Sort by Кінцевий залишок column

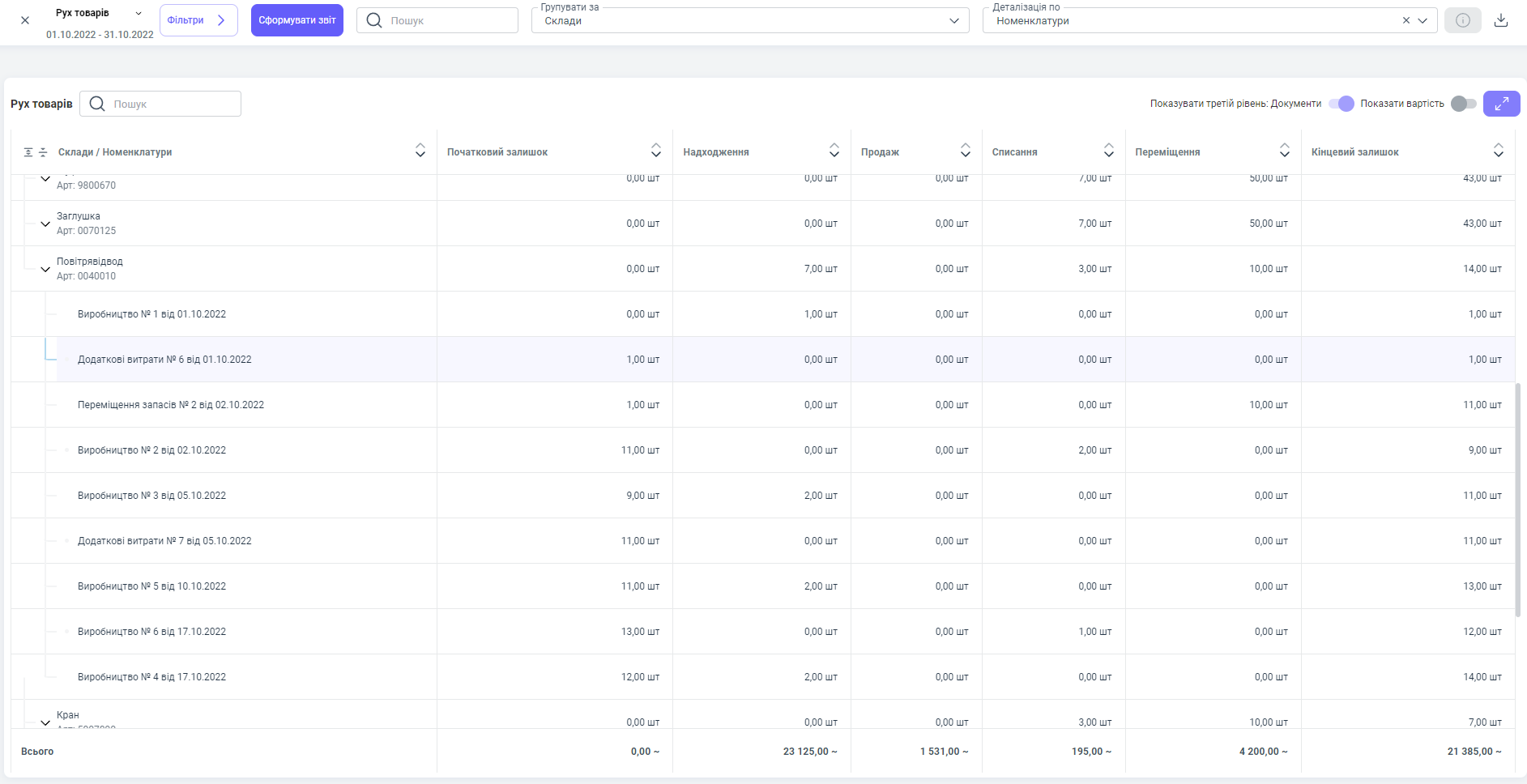tap(1498, 151)
